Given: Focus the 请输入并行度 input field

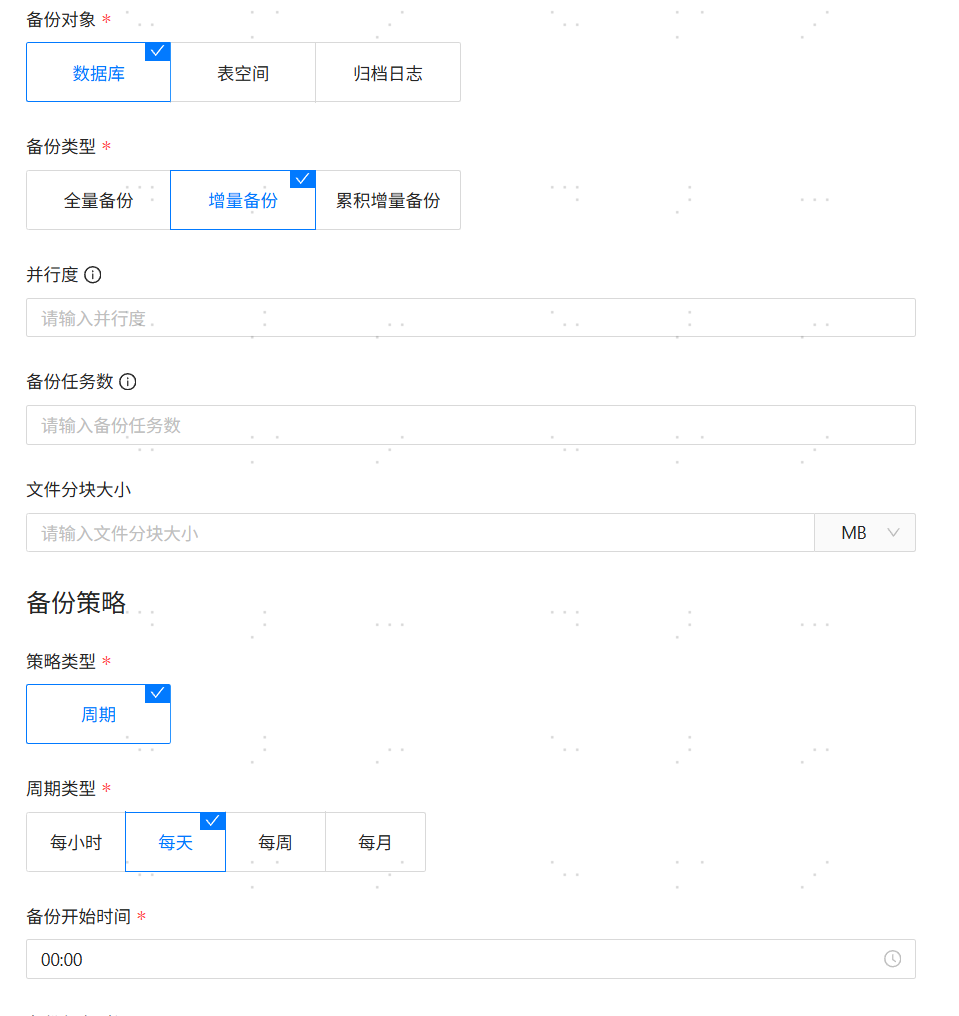Looking at the screenshot, I should pos(470,318).
